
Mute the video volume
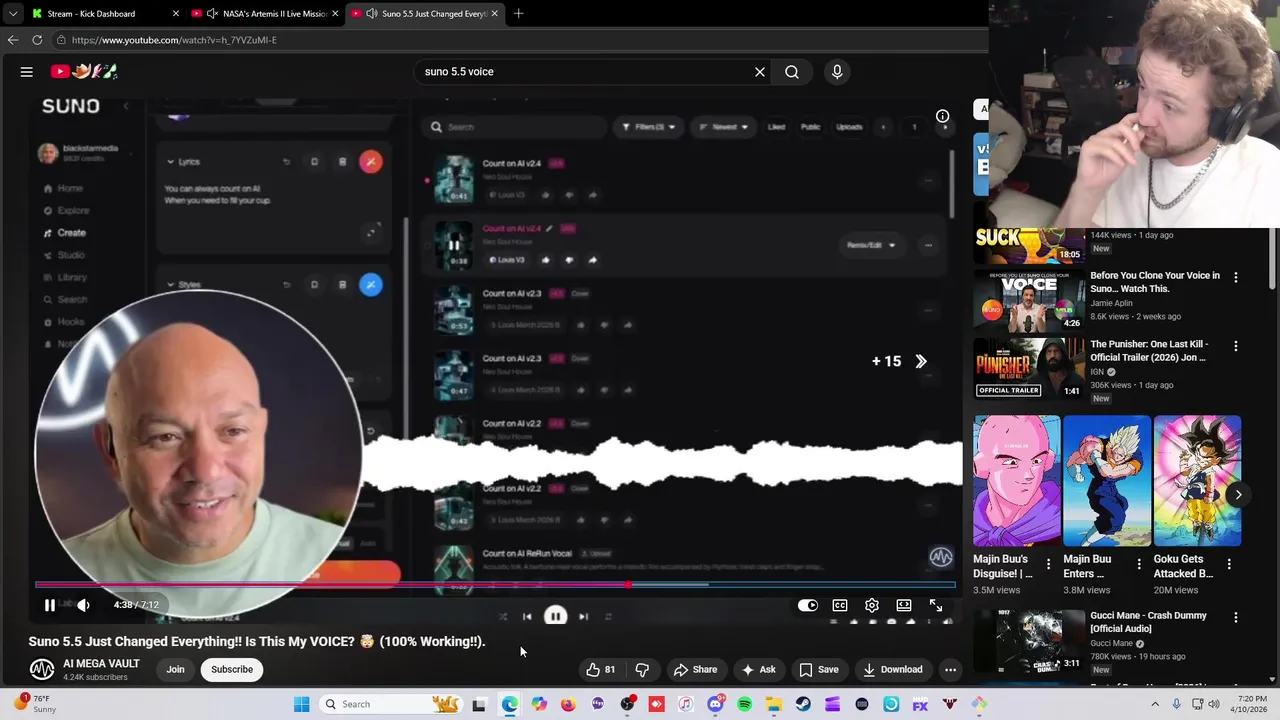point(83,605)
